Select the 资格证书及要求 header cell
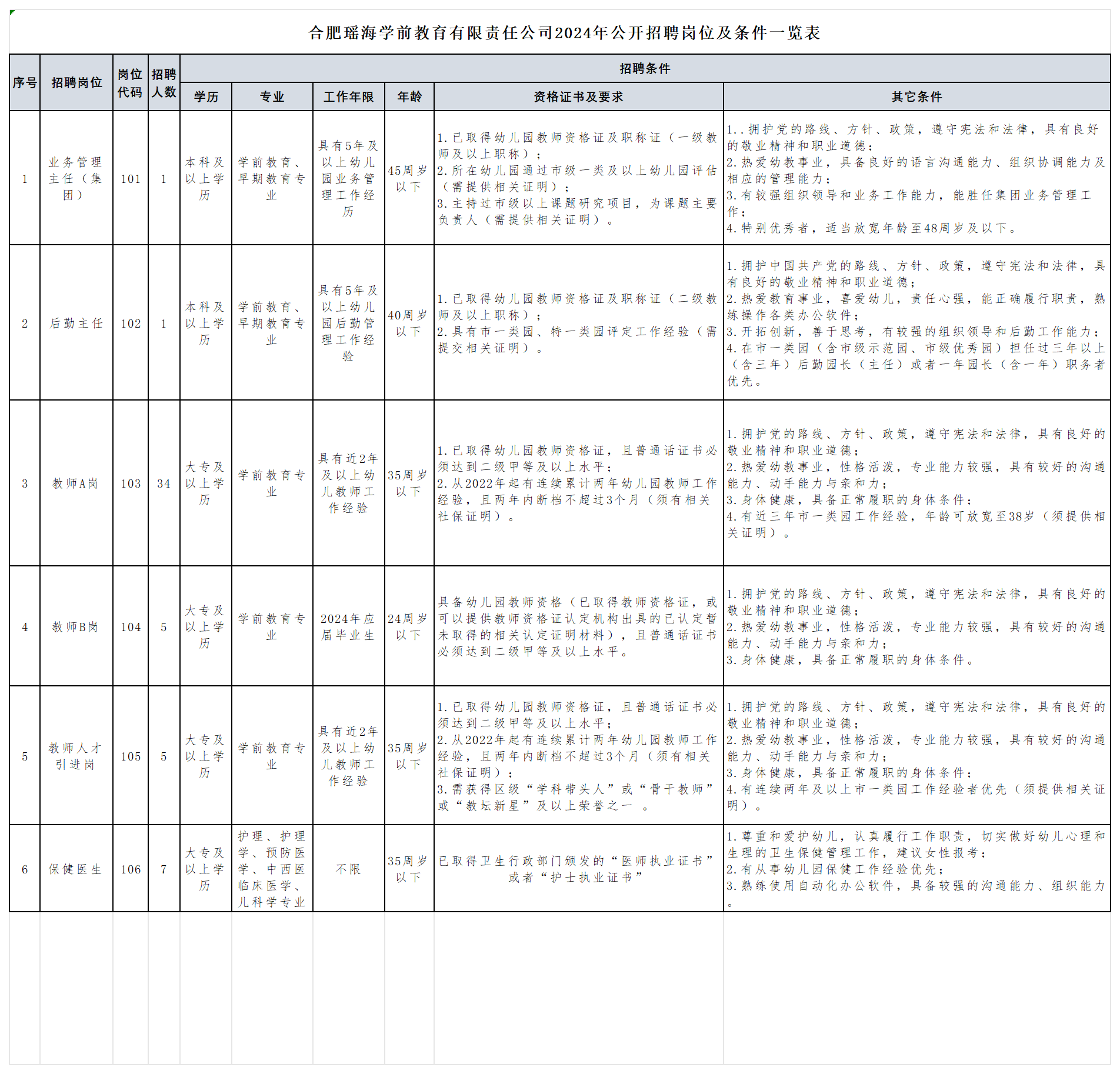Image resolution: width=1120 pixels, height=1074 pixels. coord(579,96)
